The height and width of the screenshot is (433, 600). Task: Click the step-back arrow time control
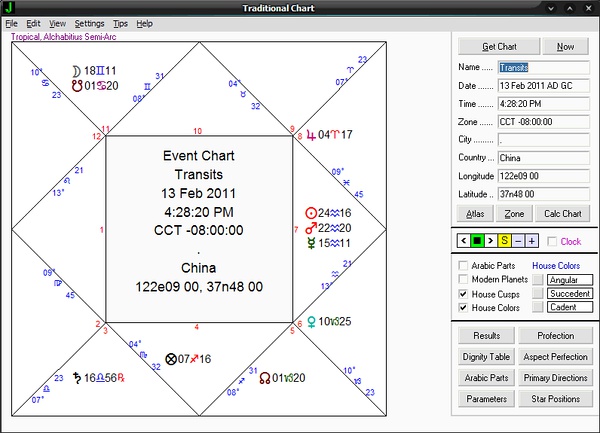pyautogui.click(x=464, y=241)
